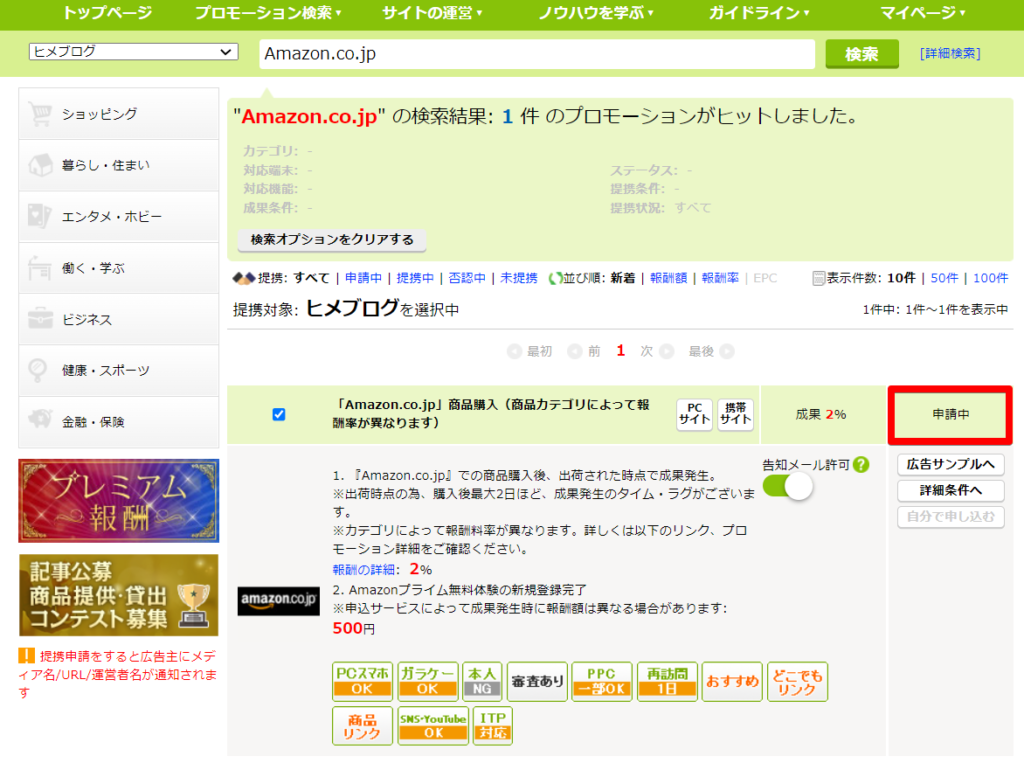The image size is (1024, 763).
Task: Click the SNS・YouTube OK badge
Action: (433, 726)
